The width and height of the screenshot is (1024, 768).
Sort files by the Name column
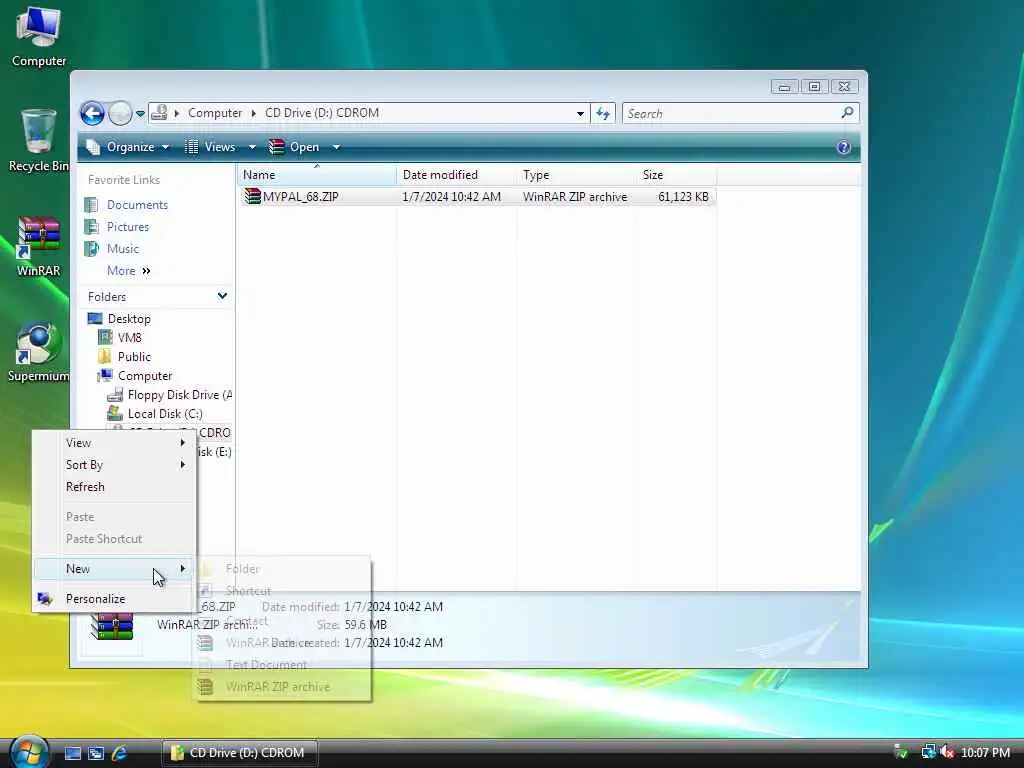tap(317, 175)
